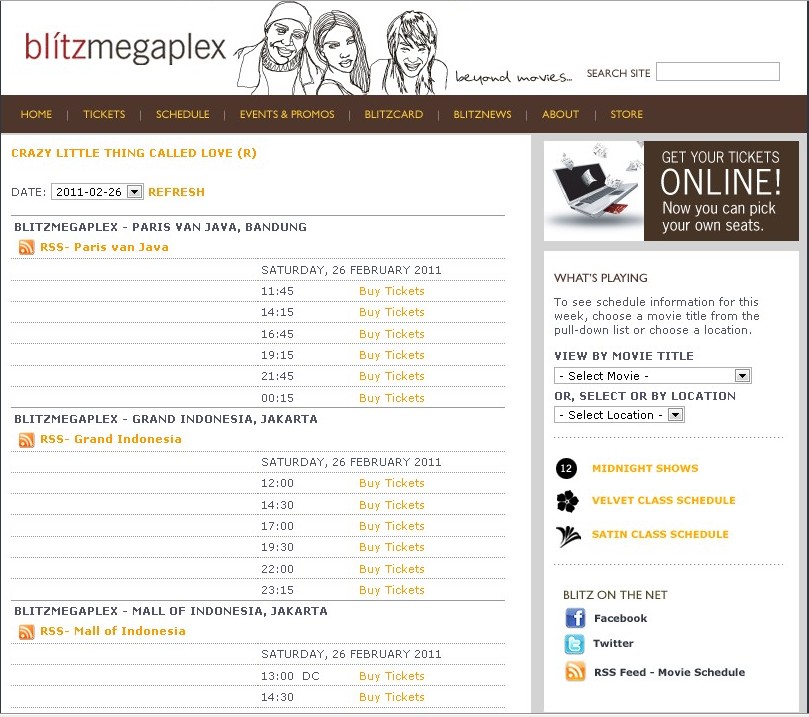Click the REFRESH link
The width and height of the screenshot is (809, 717).
(176, 192)
